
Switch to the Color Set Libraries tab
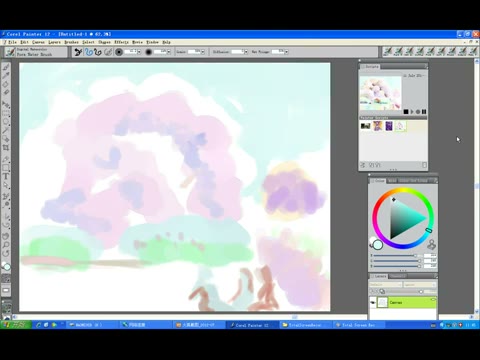click(413, 181)
